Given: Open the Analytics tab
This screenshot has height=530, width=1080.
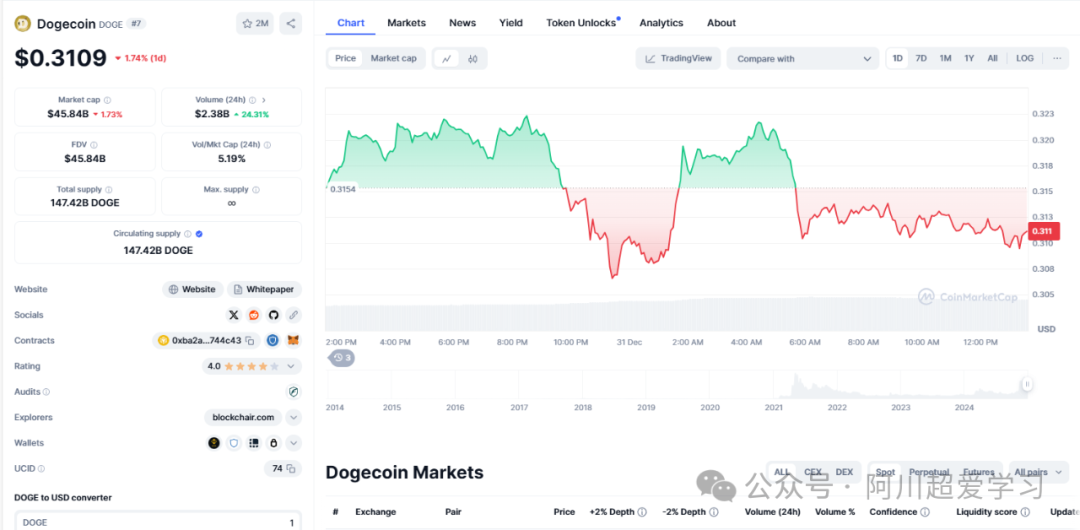Looking at the screenshot, I should pos(661,23).
